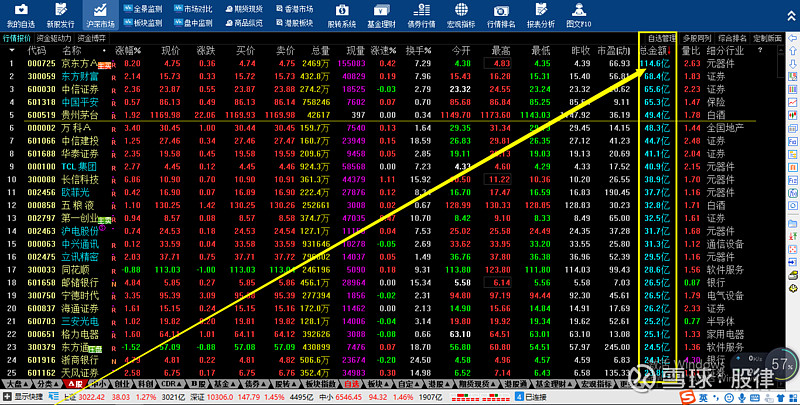The width and height of the screenshot is (800, 405).
Task: Click Sogou input method S icon
Action: [688, 397]
